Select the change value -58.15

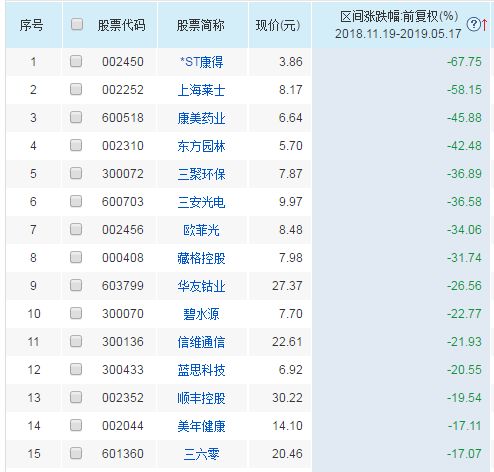[x=464, y=90]
